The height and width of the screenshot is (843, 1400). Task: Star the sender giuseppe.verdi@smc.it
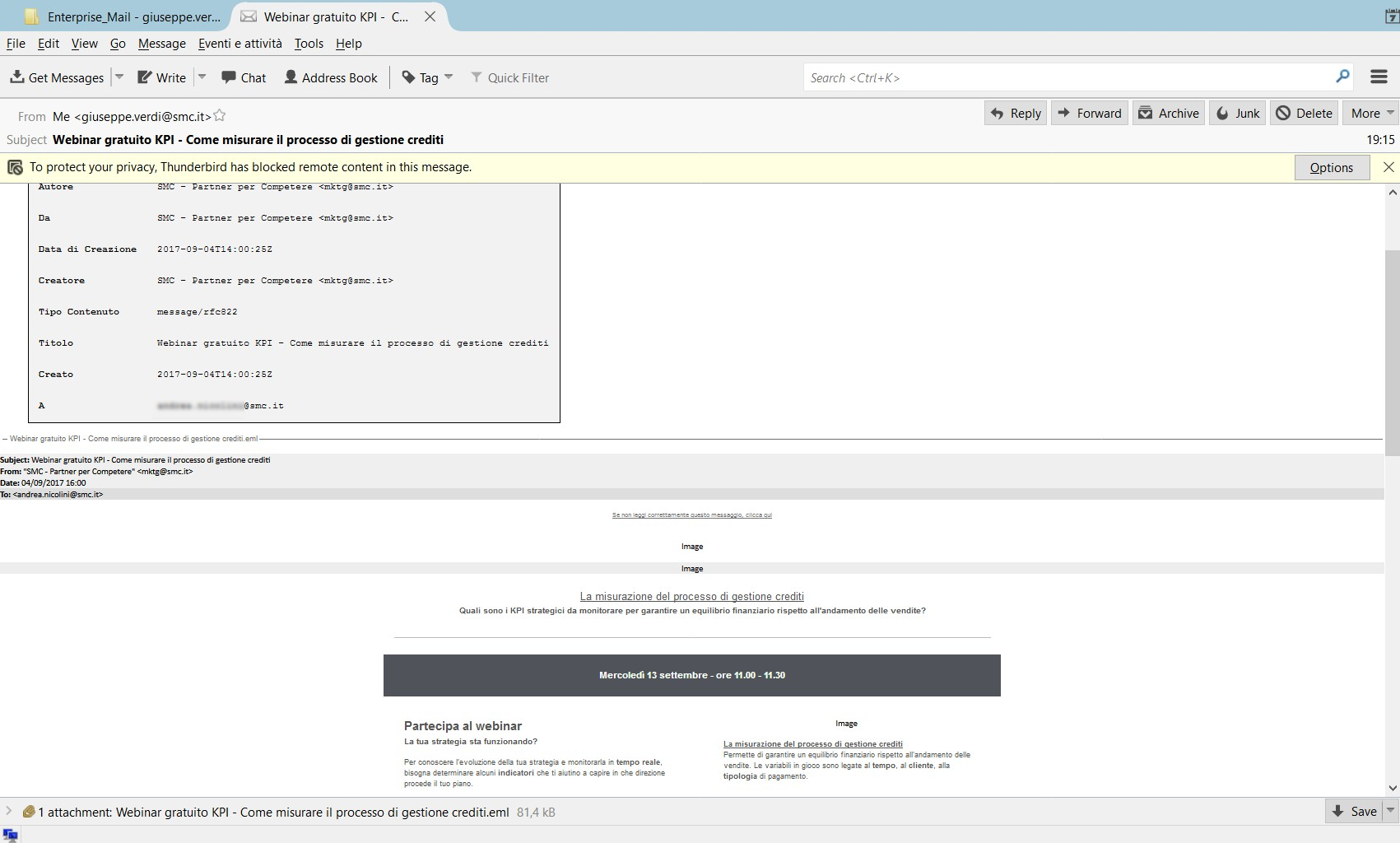click(x=220, y=116)
